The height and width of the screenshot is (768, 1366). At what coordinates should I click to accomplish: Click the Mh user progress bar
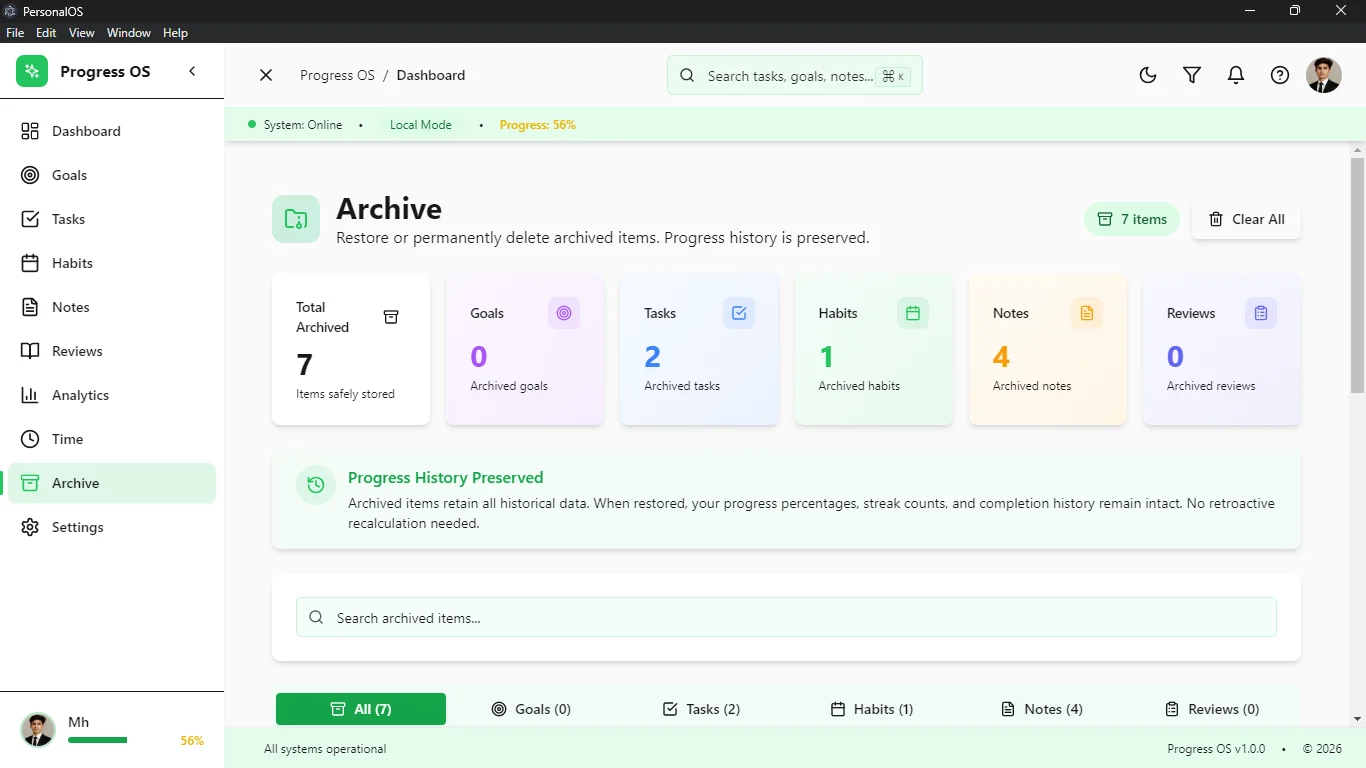click(x=98, y=740)
